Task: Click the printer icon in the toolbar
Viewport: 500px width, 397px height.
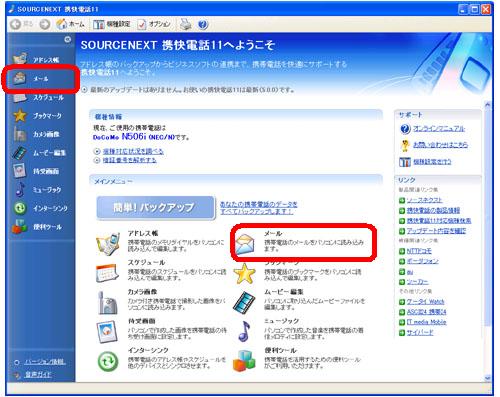Action: coord(185,24)
